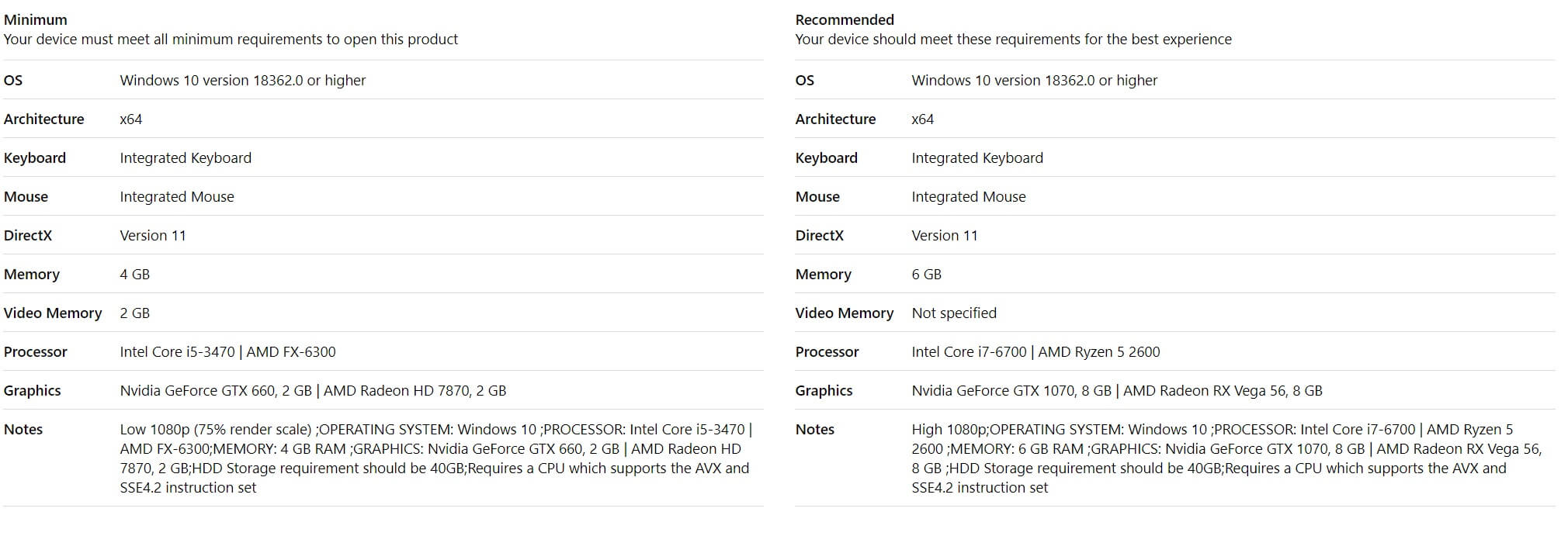Click the Graphics label under Recommended
This screenshot has height=536, width=1568.
[824, 390]
